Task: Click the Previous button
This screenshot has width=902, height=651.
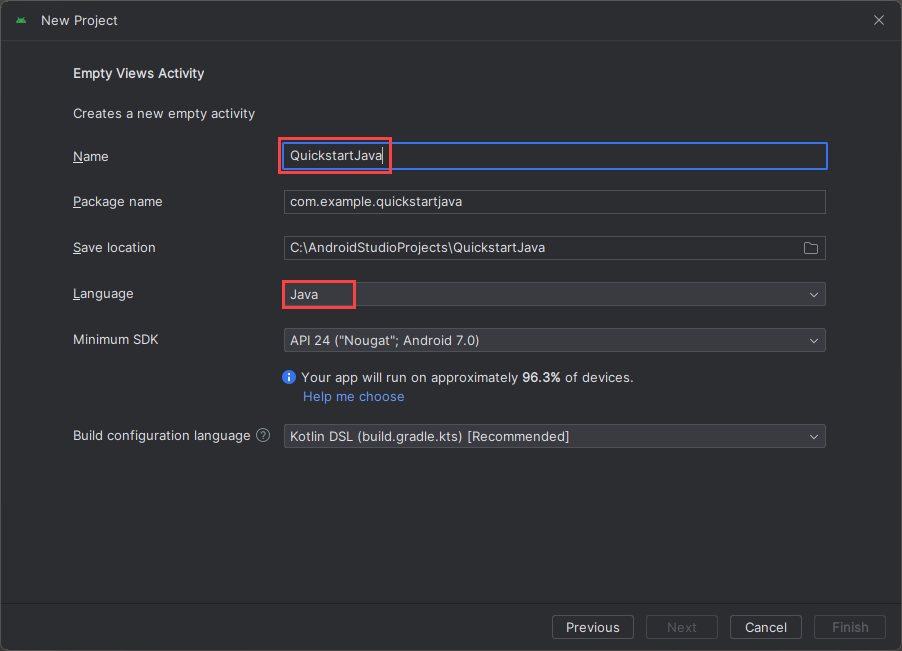Action: click(x=592, y=627)
